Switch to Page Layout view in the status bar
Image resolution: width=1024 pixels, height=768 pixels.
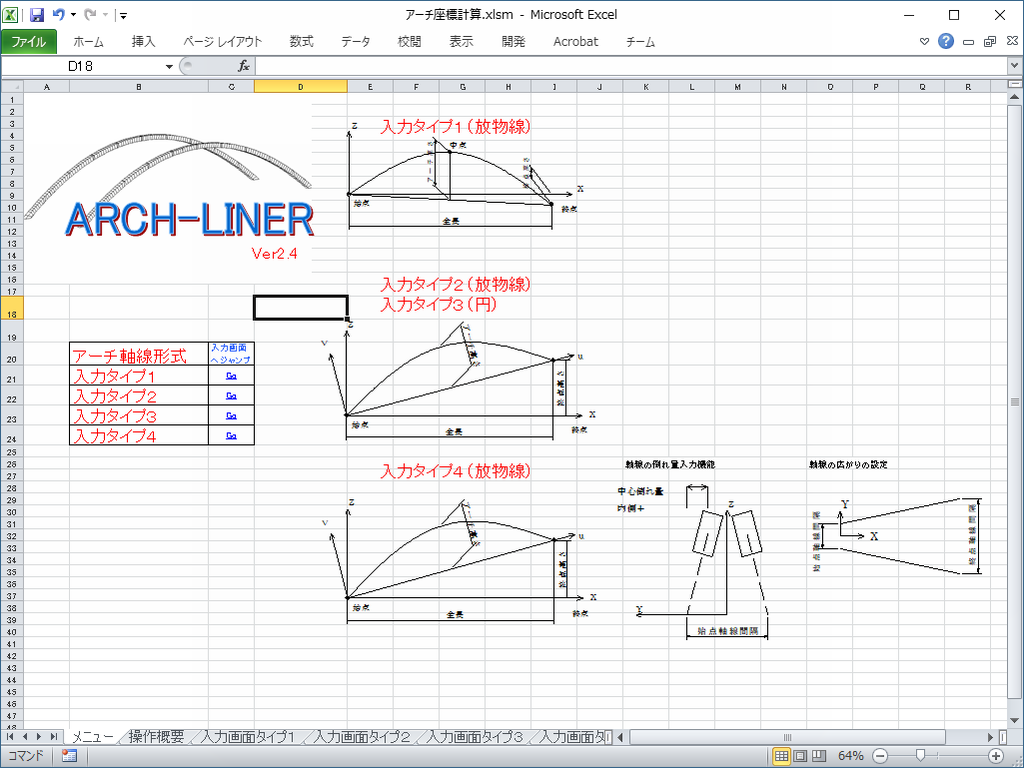coord(800,755)
